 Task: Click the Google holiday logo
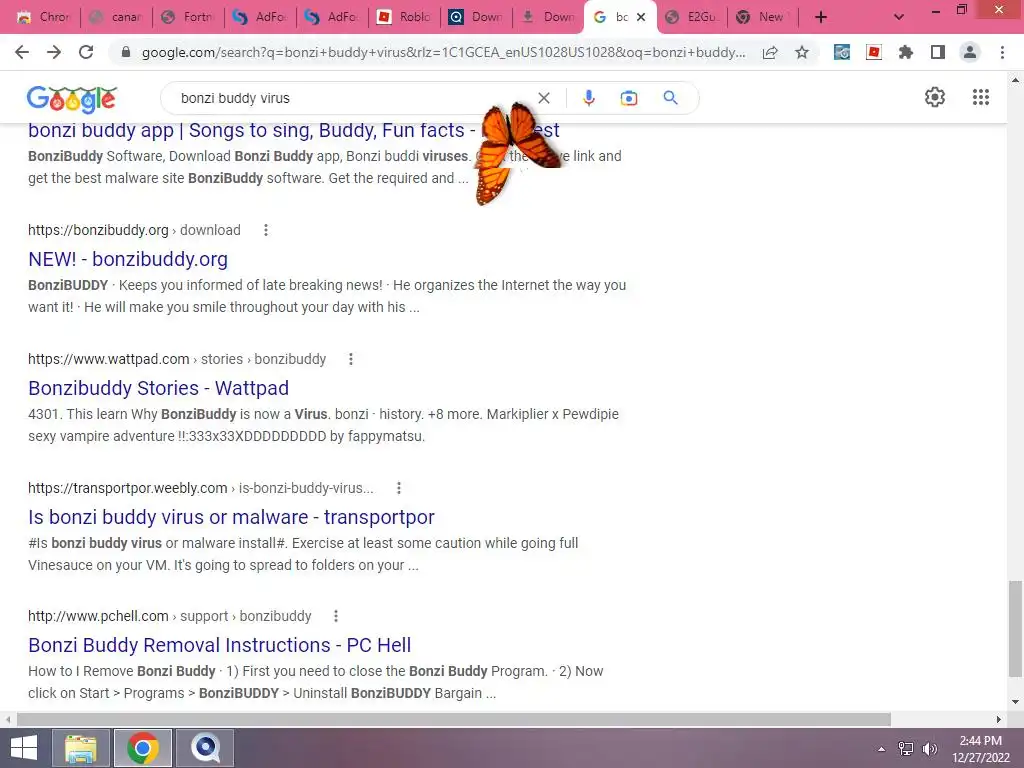click(72, 99)
